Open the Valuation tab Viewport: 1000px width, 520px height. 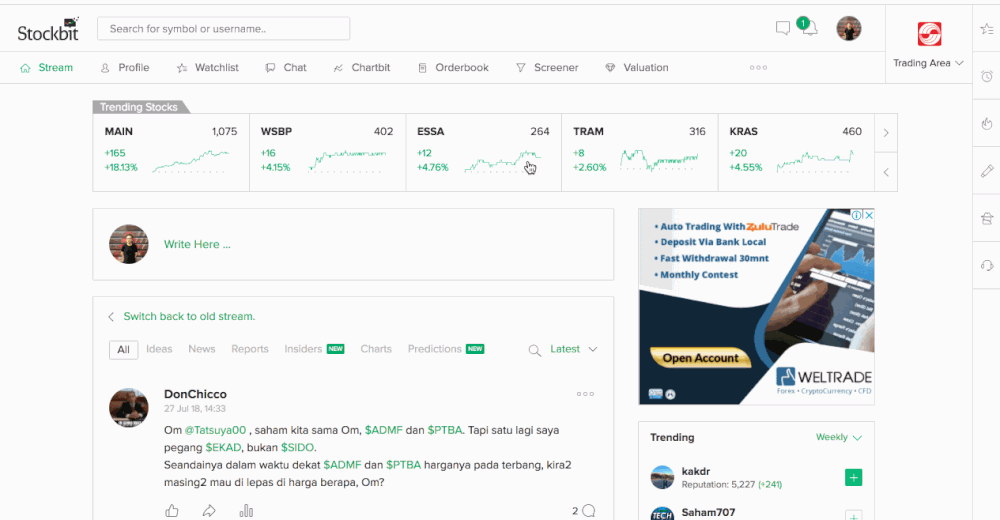[636, 68]
